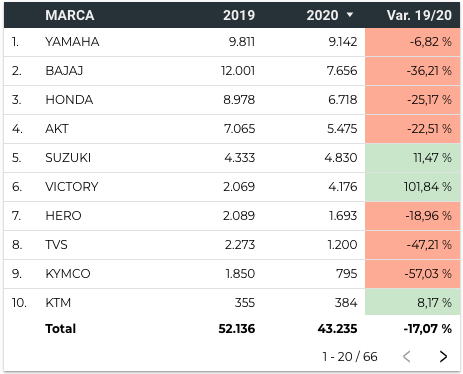Sort table by MARCA column header
Image resolution: width=463 pixels, height=374 pixels.
[70, 15]
